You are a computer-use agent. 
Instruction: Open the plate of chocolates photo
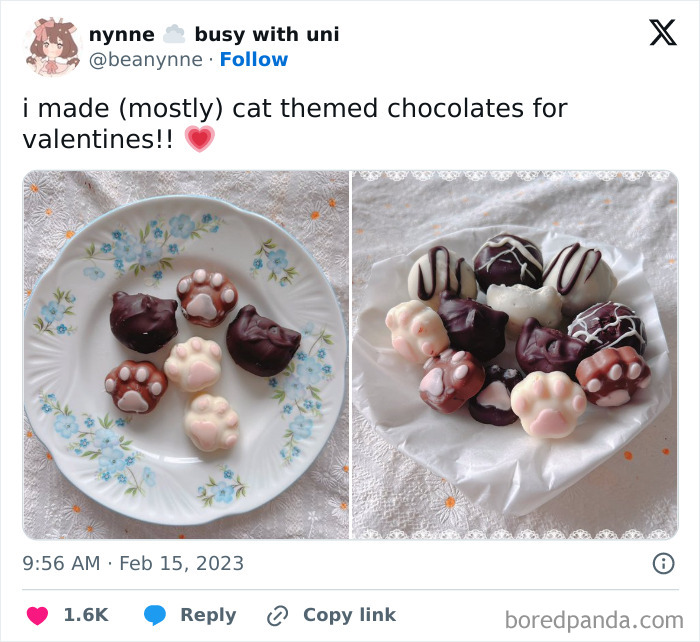(x=186, y=355)
